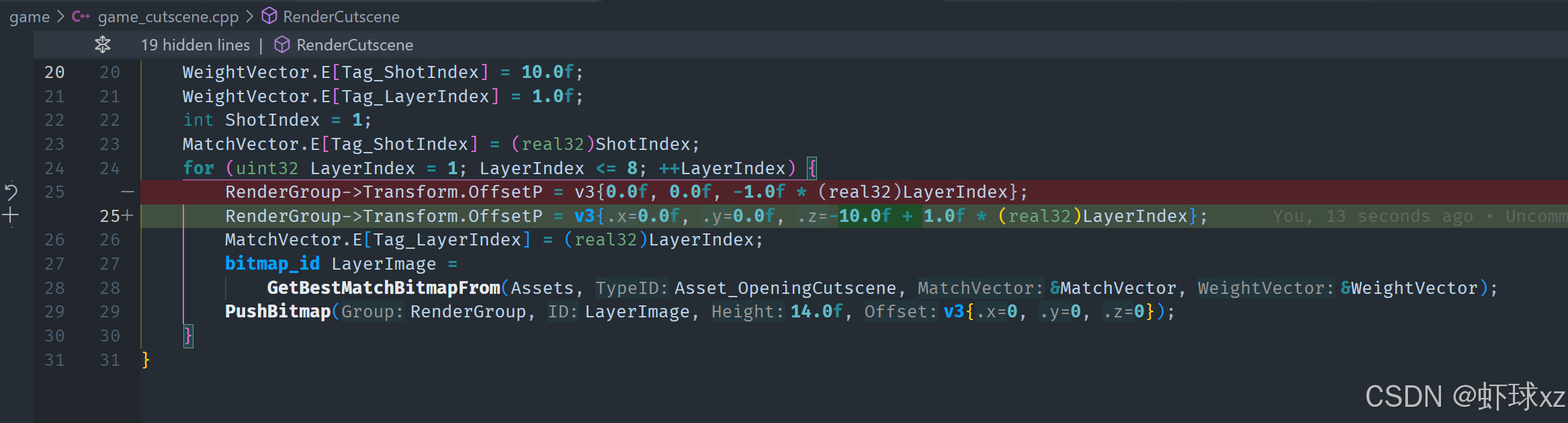Click the removed line's -1.0f value
Image resolution: width=1568 pixels, height=423 pixels.
pos(758,192)
